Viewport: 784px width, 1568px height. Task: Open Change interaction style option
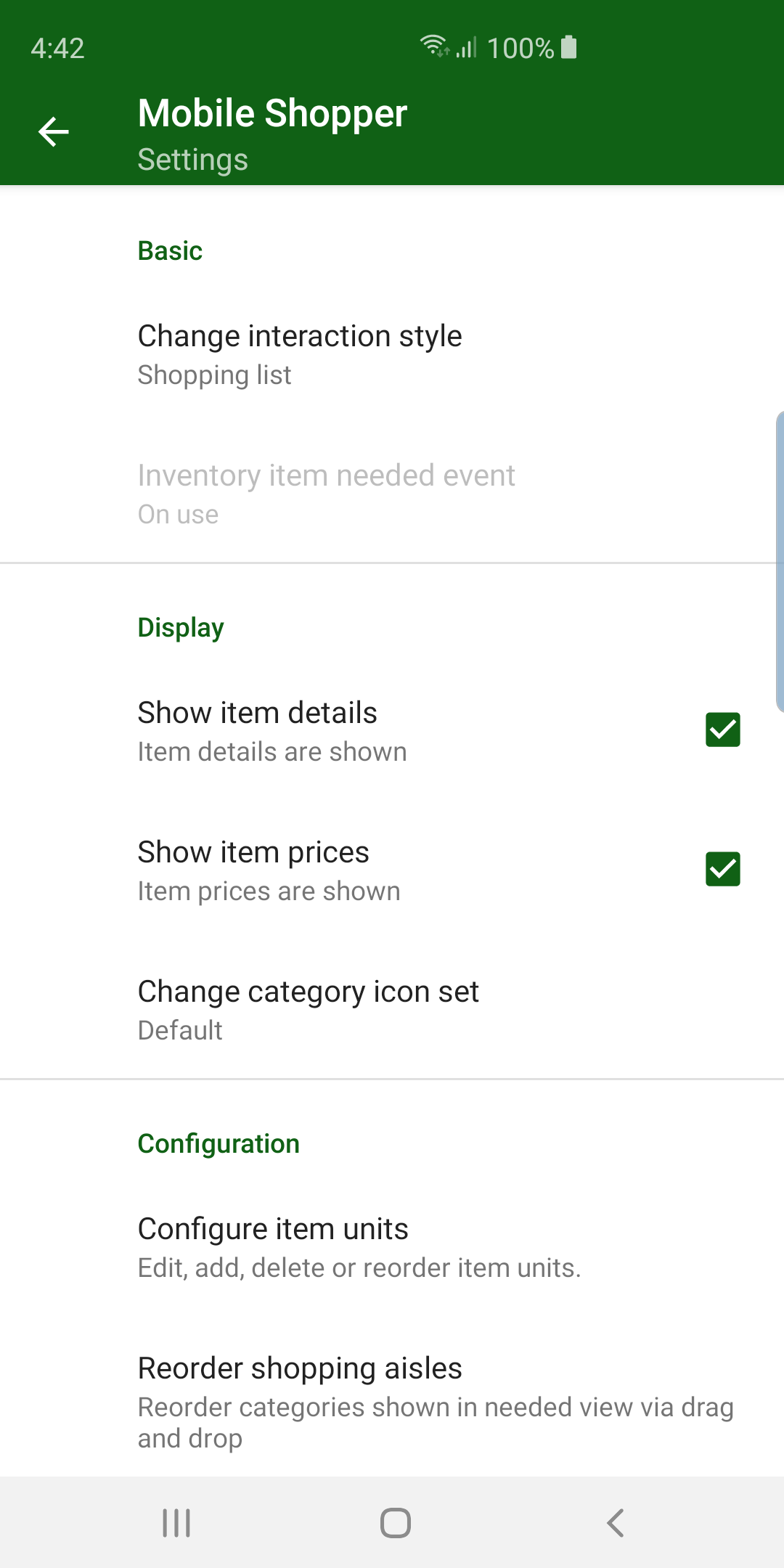coord(392,354)
